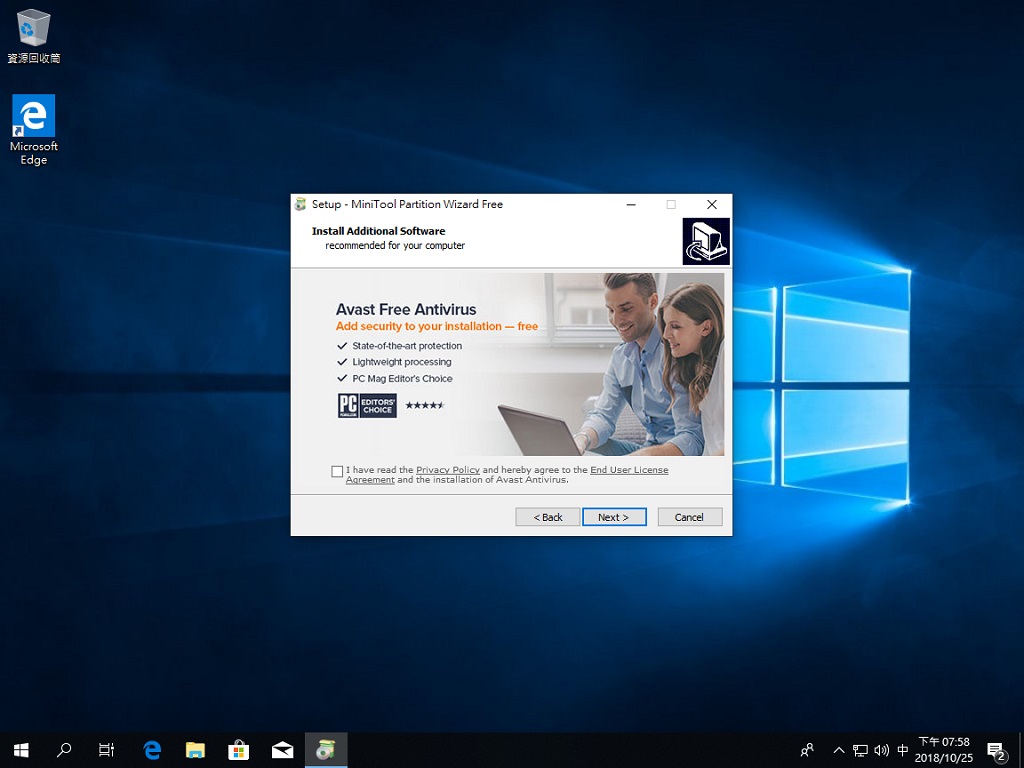1024x768 pixels.
Task: Click 'recommended for your computer' subtitle
Action: (395, 246)
